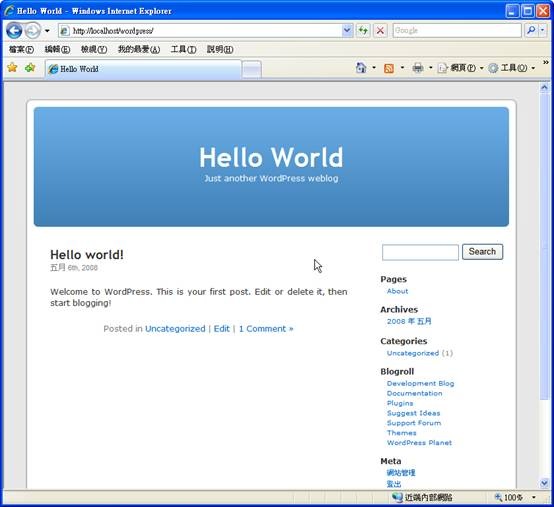Open the Documentation blogroll link
554x507 pixels.
pos(414,393)
